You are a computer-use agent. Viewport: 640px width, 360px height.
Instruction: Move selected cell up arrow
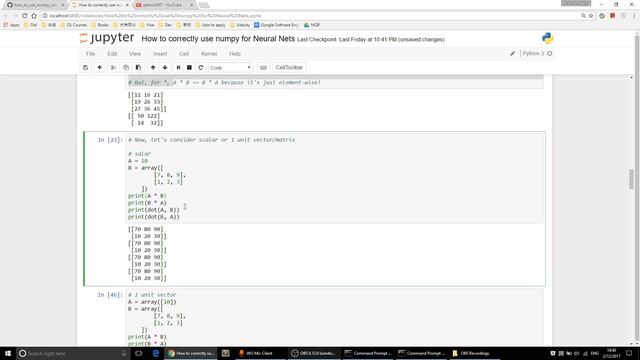(153, 67)
